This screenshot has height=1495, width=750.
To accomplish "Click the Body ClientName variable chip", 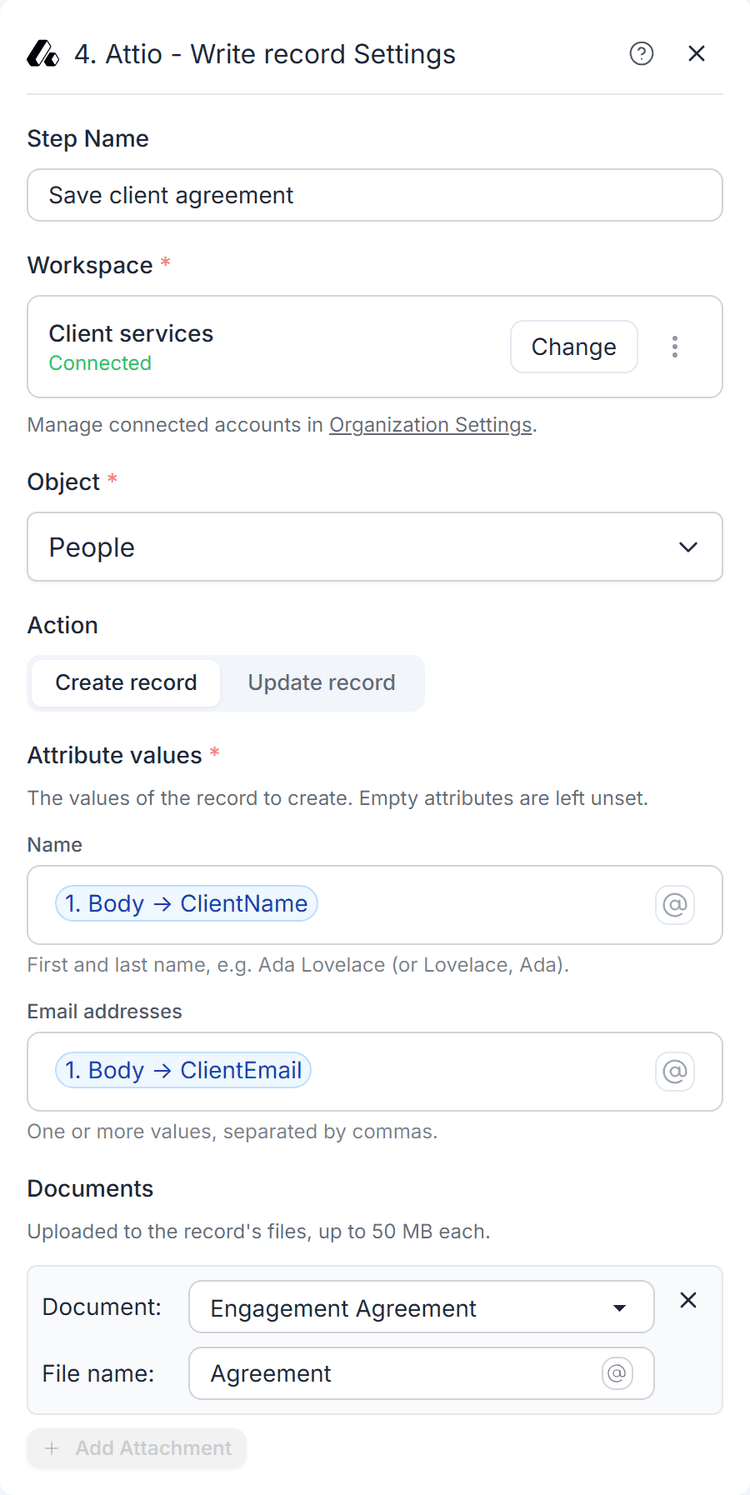I will coord(187,904).
